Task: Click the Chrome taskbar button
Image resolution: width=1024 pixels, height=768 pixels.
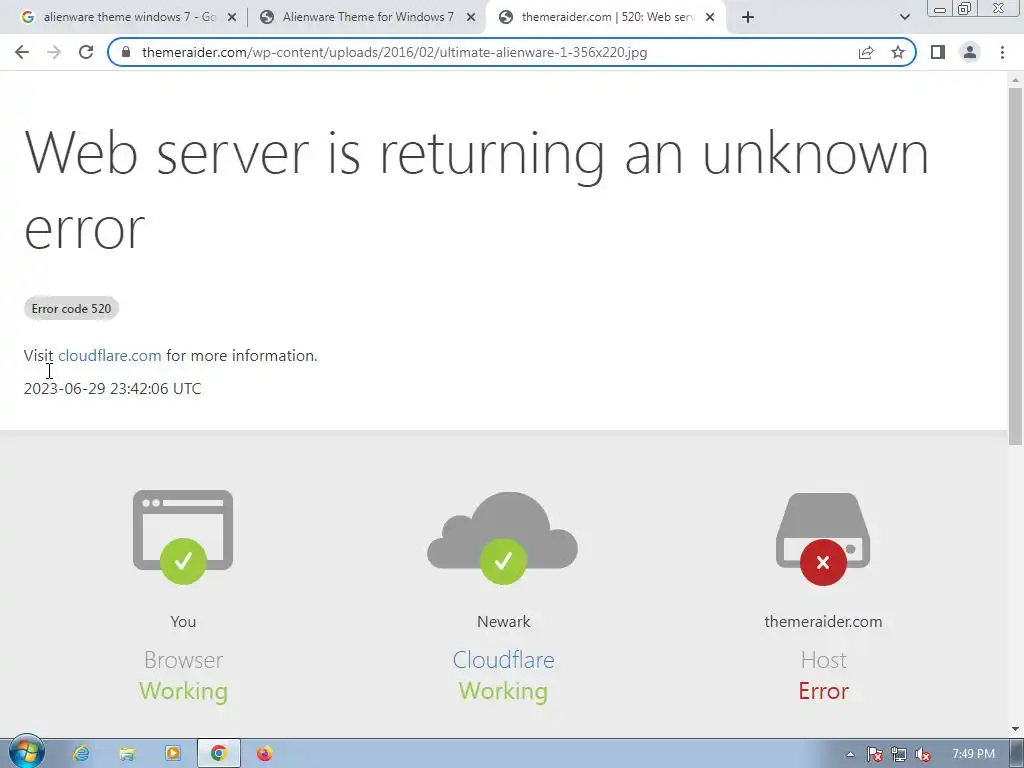Action: (x=219, y=754)
